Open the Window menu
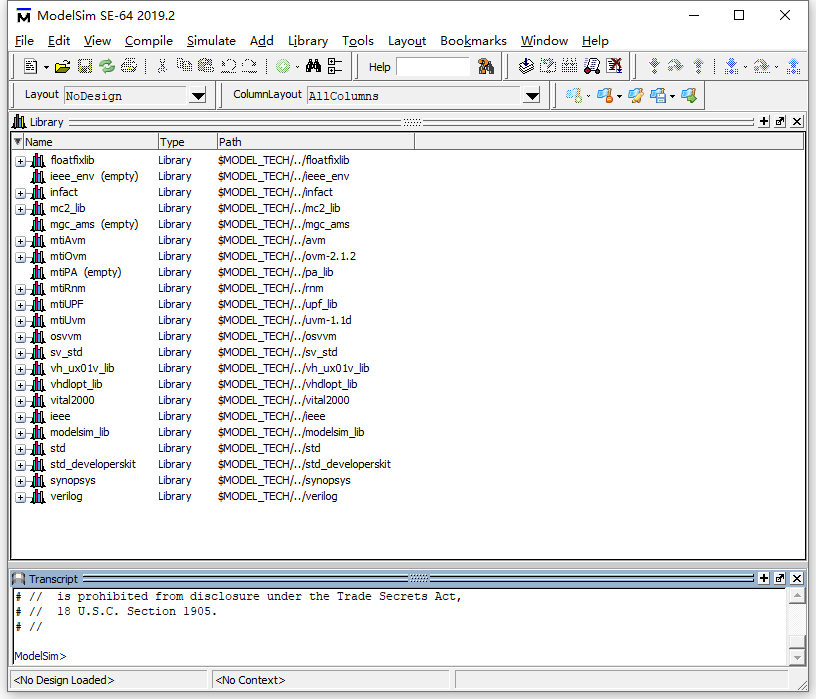This screenshot has height=699, width=816. pyautogui.click(x=544, y=41)
